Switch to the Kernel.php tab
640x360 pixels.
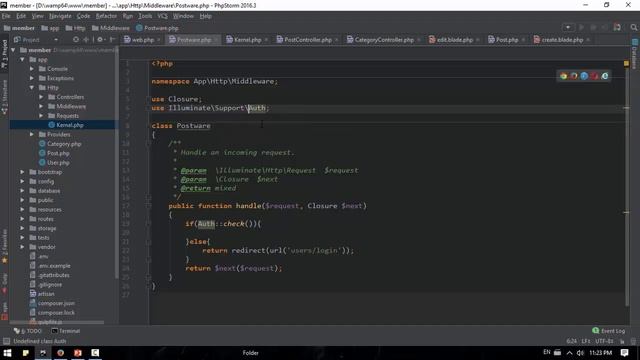[x=247, y=40]
